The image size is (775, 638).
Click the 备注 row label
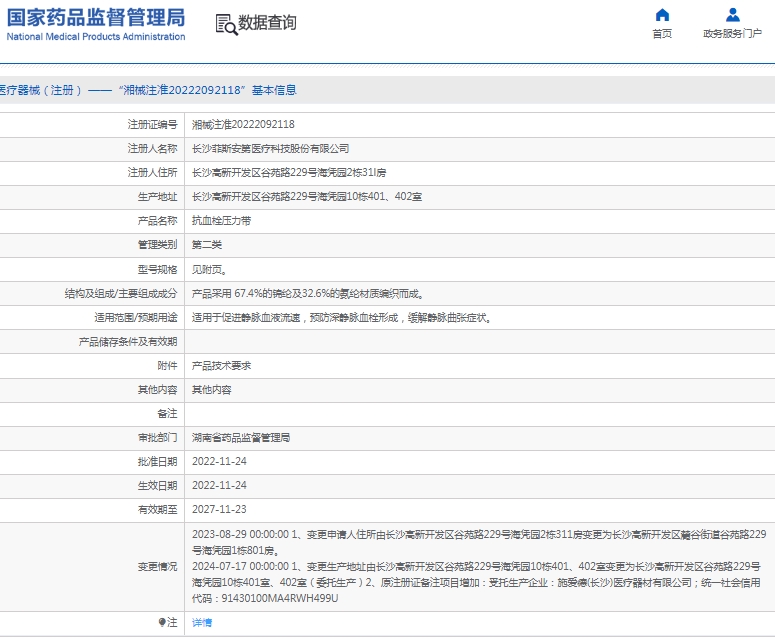[167, 414]
